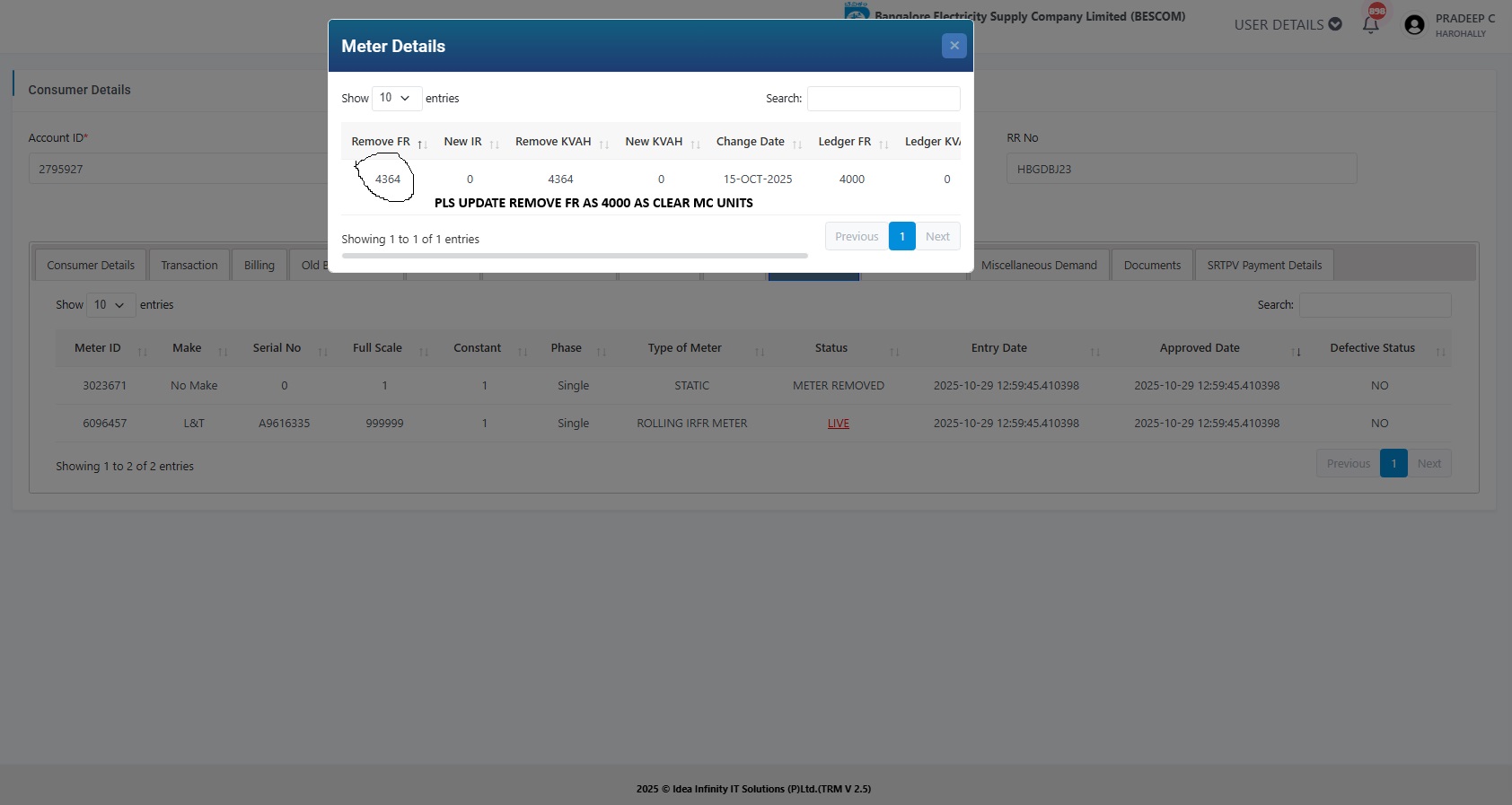Click the dialog horizontal scrollbar
Viewport: 1512px width, 805px height.
click(575, 256)
